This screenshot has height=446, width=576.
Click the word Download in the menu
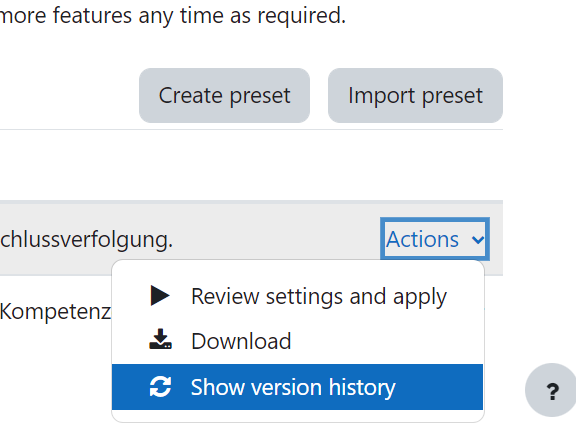point(241,341)
